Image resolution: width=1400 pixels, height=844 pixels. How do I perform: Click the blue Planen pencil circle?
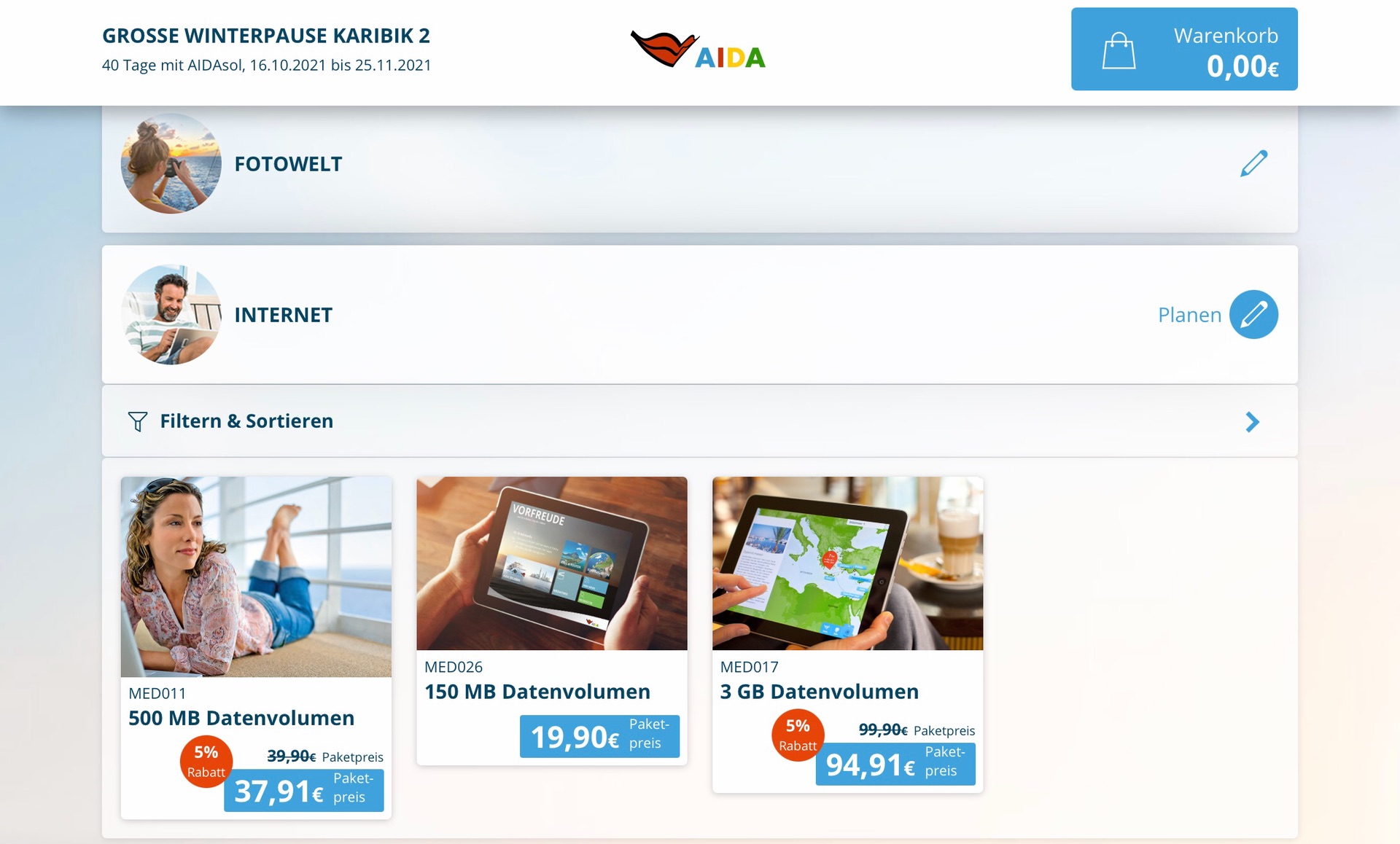point(1253,315)
